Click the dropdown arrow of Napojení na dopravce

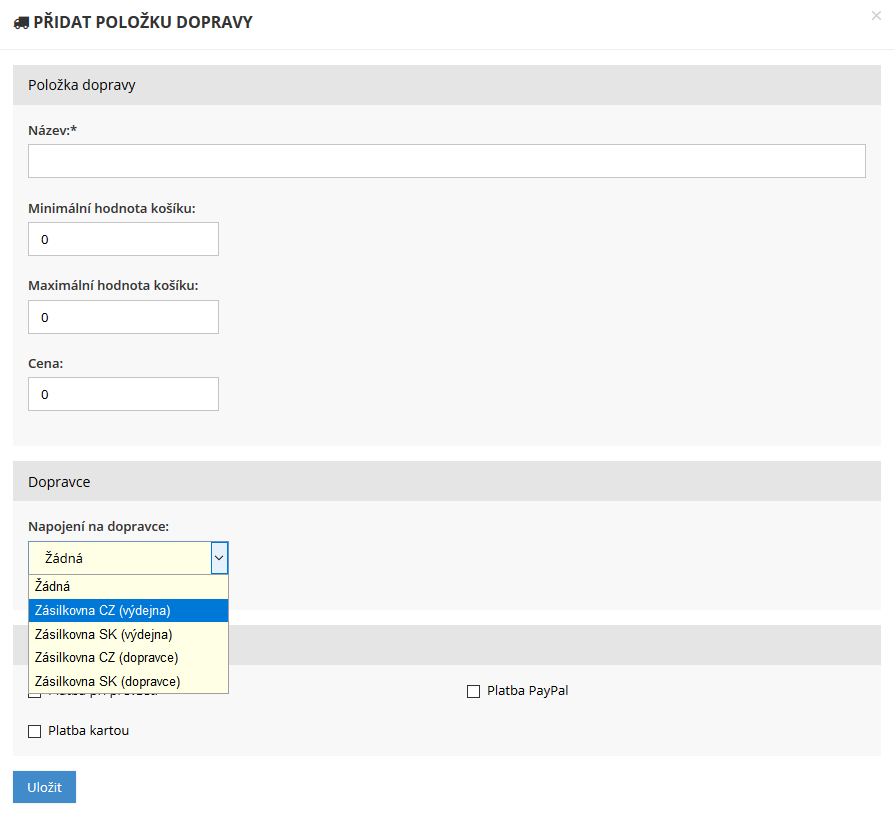coord(219,558)
